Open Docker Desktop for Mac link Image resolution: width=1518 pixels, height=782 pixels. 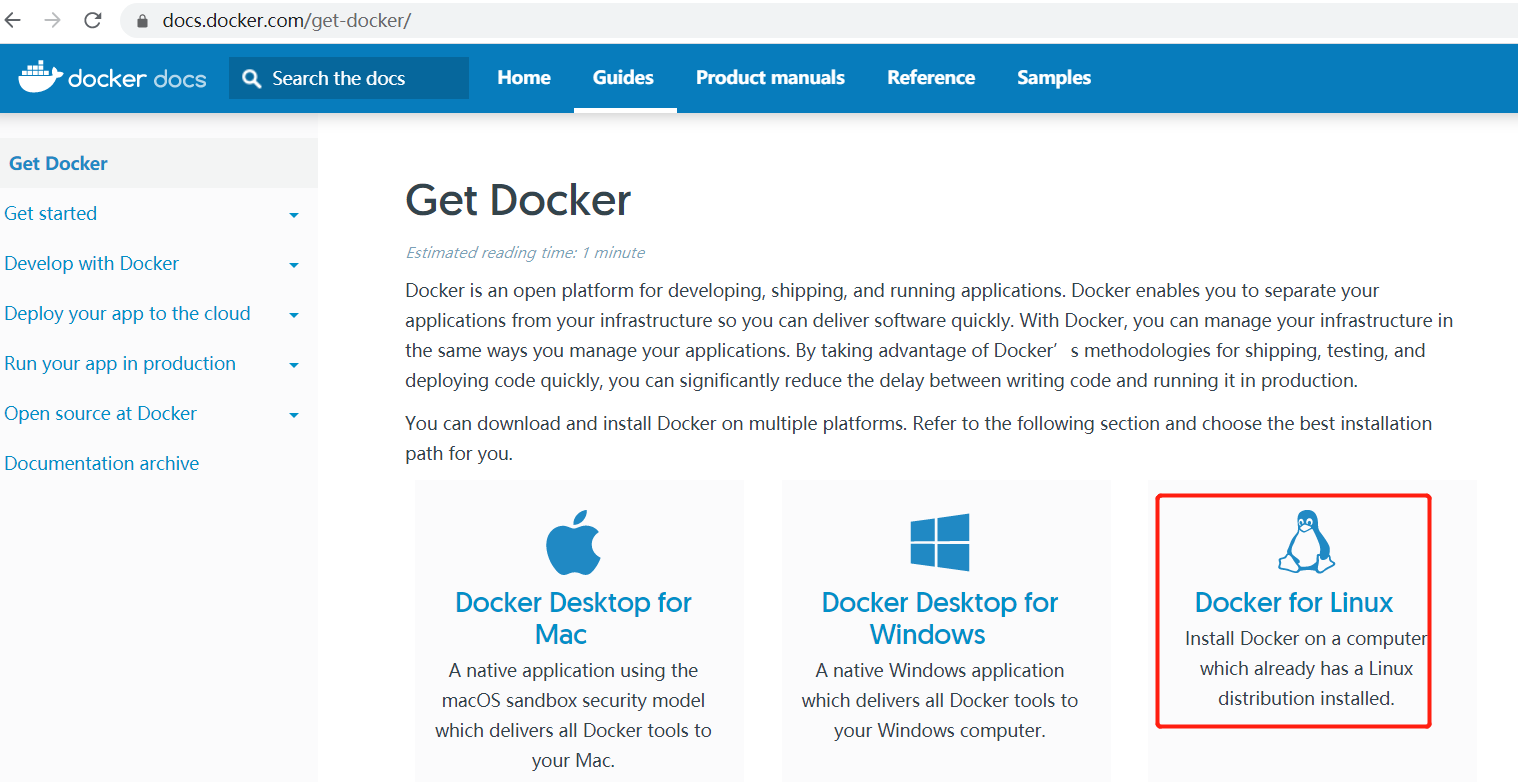tap(573, 618)
